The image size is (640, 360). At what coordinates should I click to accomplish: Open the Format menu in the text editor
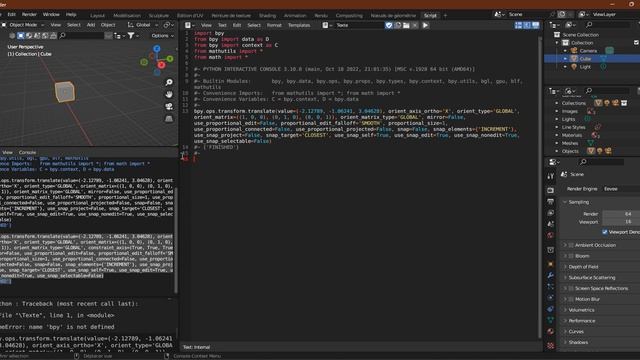274,25
